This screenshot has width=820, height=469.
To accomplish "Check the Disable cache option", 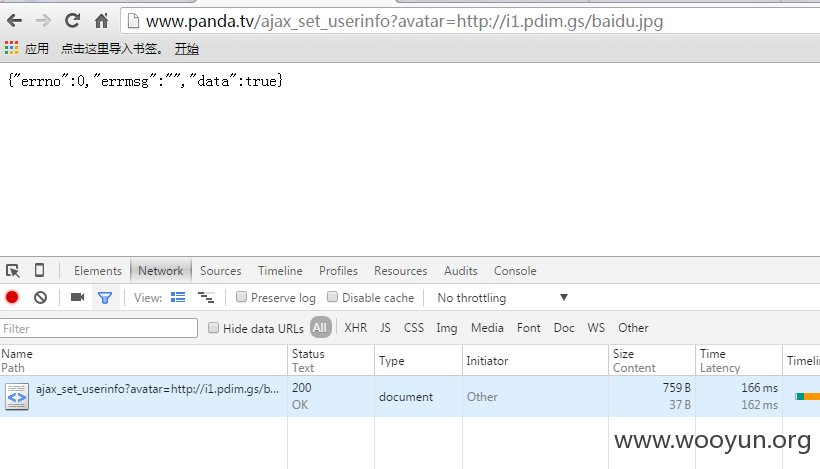I will point(332,297).
